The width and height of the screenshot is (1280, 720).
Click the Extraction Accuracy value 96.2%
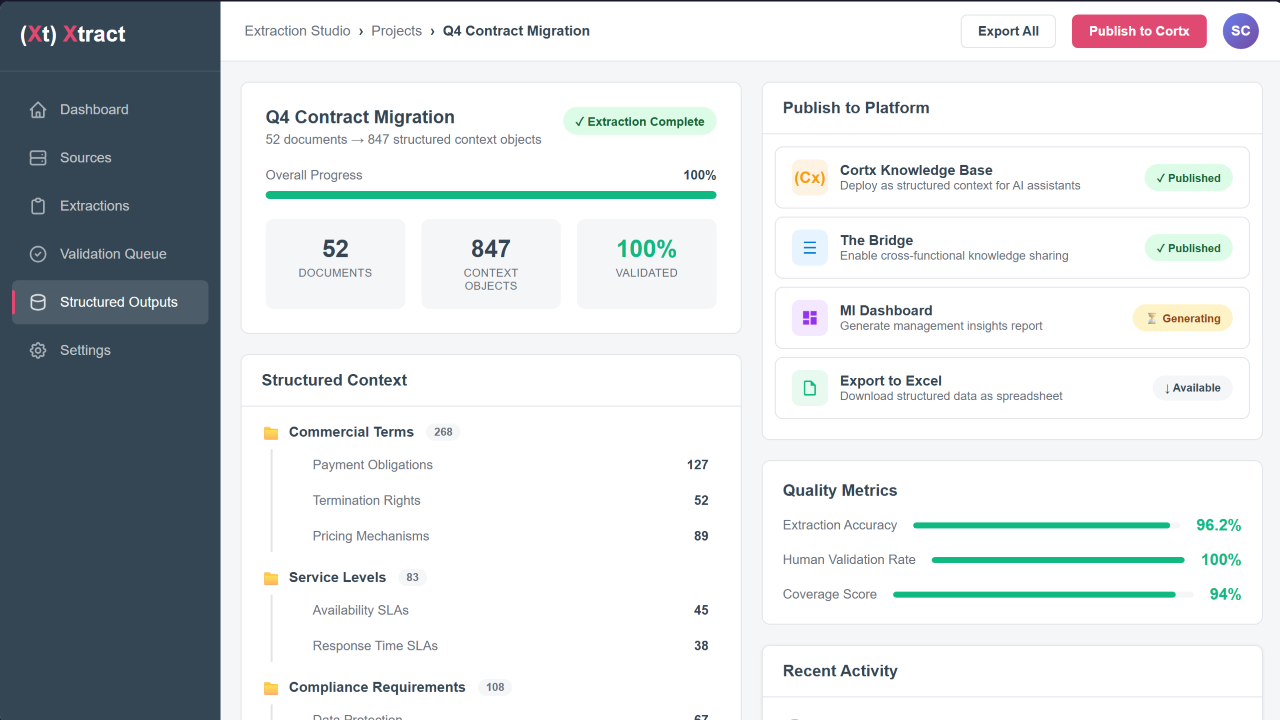pyautogui.click(x=1219, y=525)
